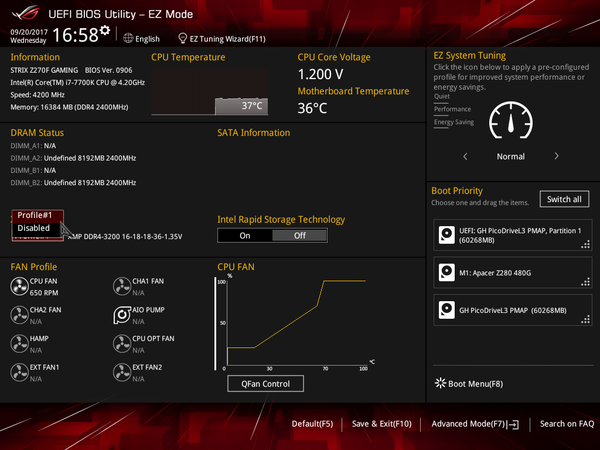The image size is (600, 450).
Task: Select M1: Apacer Z280 480G boot entry
Action: tap(513, 272)
